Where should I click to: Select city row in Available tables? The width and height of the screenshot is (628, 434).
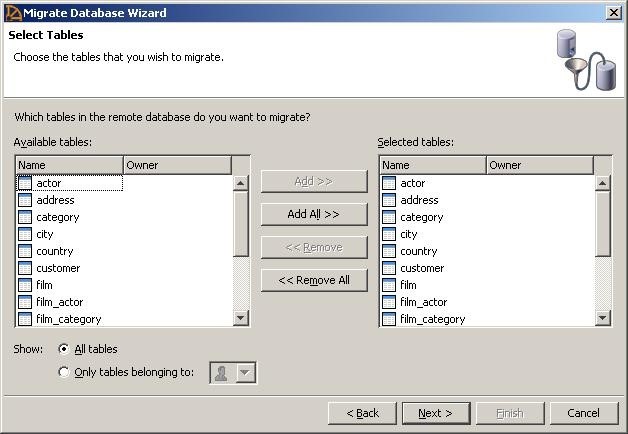pos(44,234)
